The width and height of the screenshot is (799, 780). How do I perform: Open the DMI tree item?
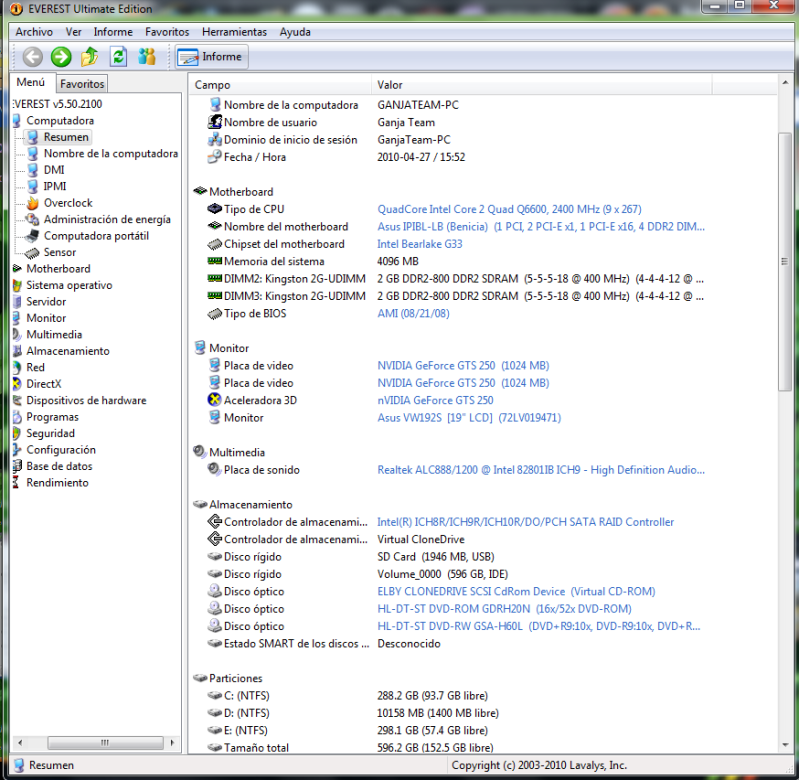54,170
